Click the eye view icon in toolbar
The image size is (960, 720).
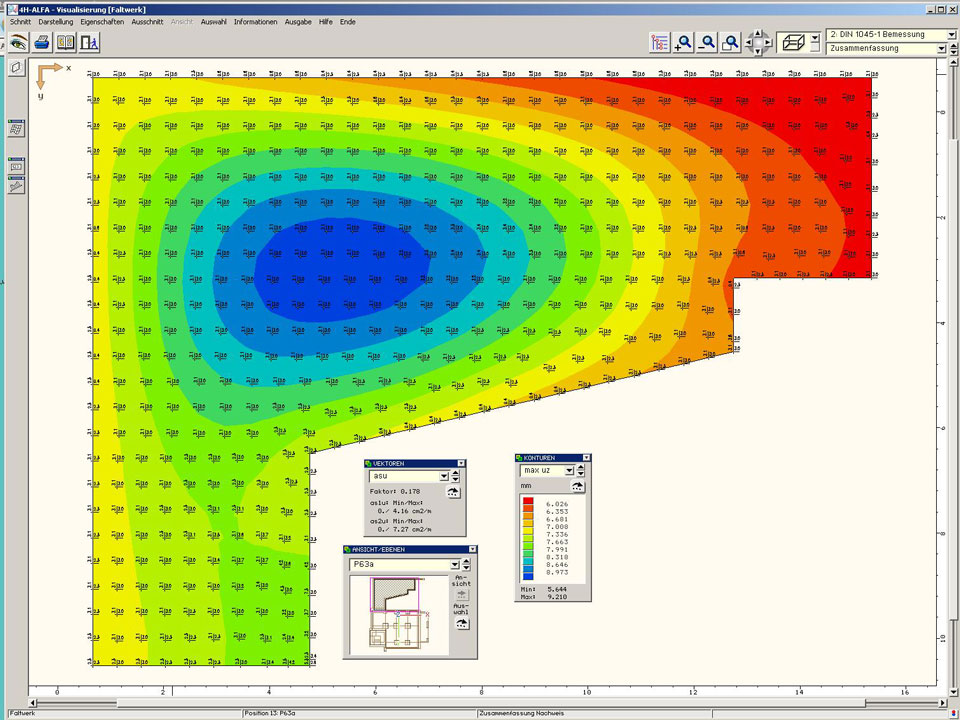[x=17, y=42]
